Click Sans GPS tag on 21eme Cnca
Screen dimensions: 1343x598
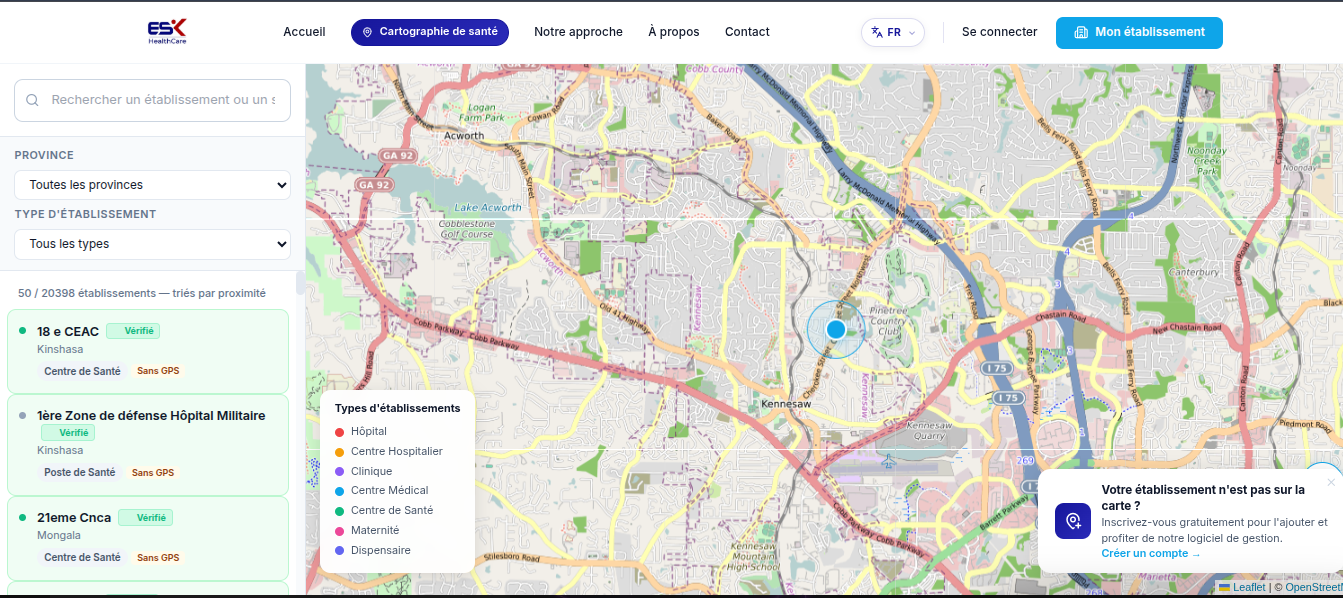tap(158, 558)
